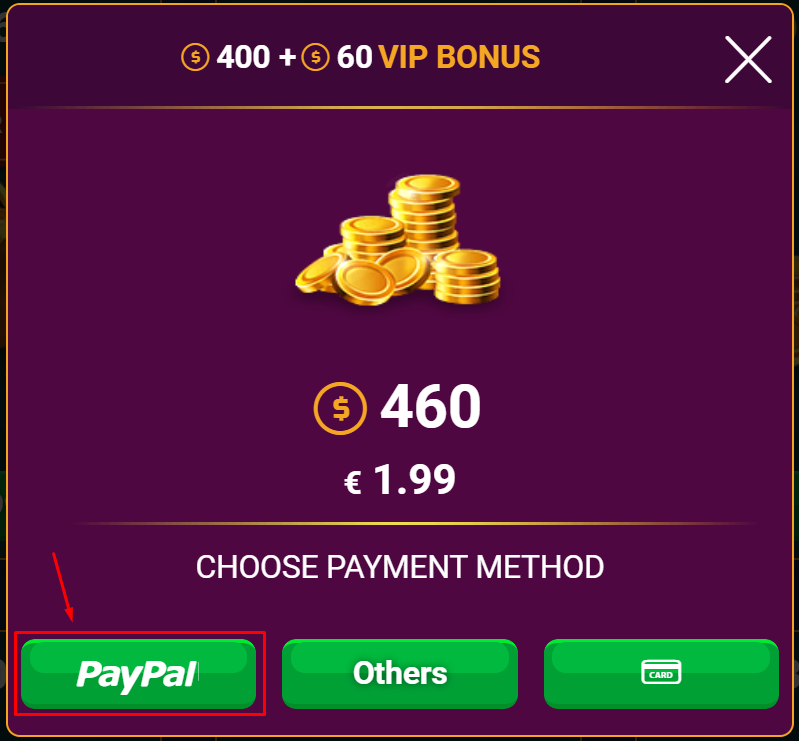Click the card icon on the right button
Image resolution: width=799 pixels, height=741 pixels.
[x=661, y=672]
